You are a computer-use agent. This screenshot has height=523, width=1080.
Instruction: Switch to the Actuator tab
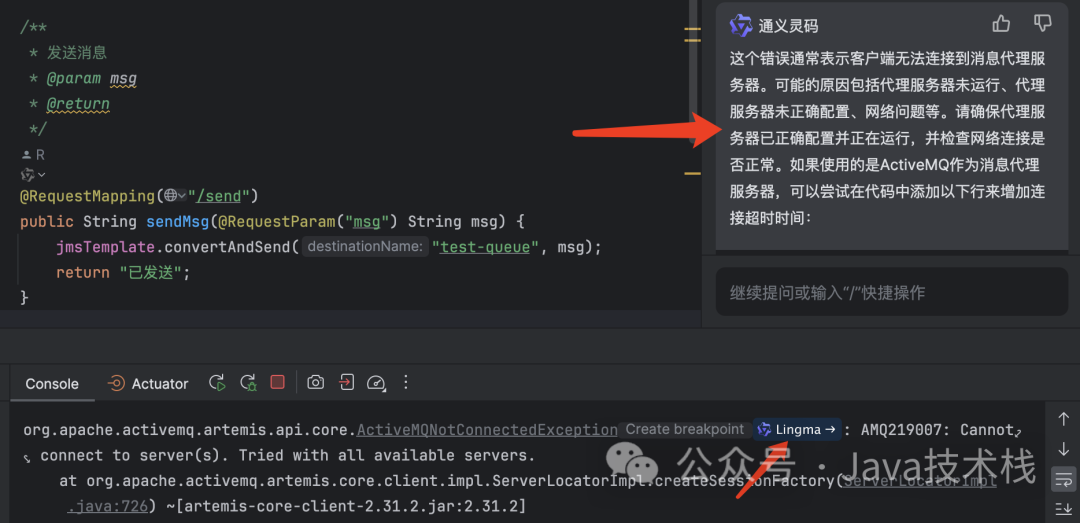[148, 384]
